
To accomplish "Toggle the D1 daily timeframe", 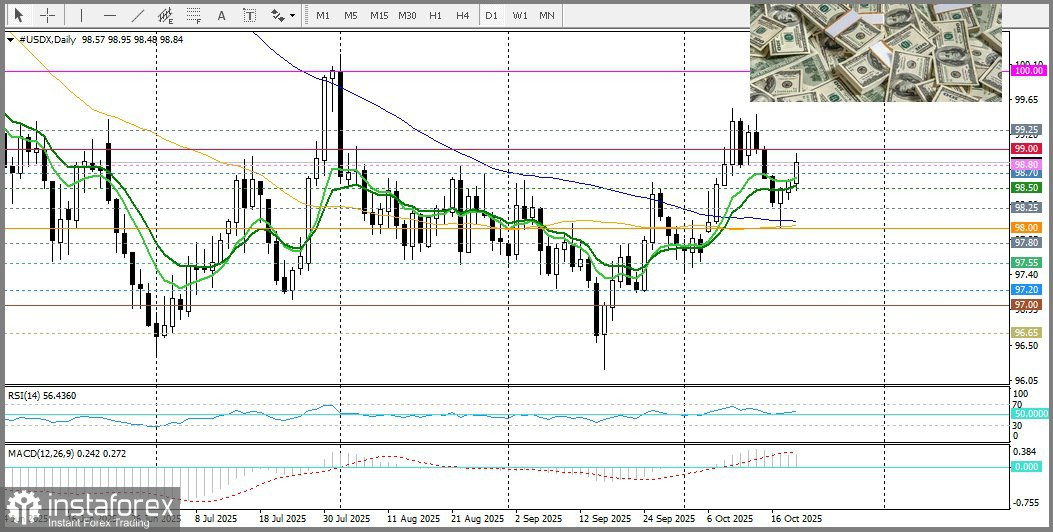I will coord(491,15).
